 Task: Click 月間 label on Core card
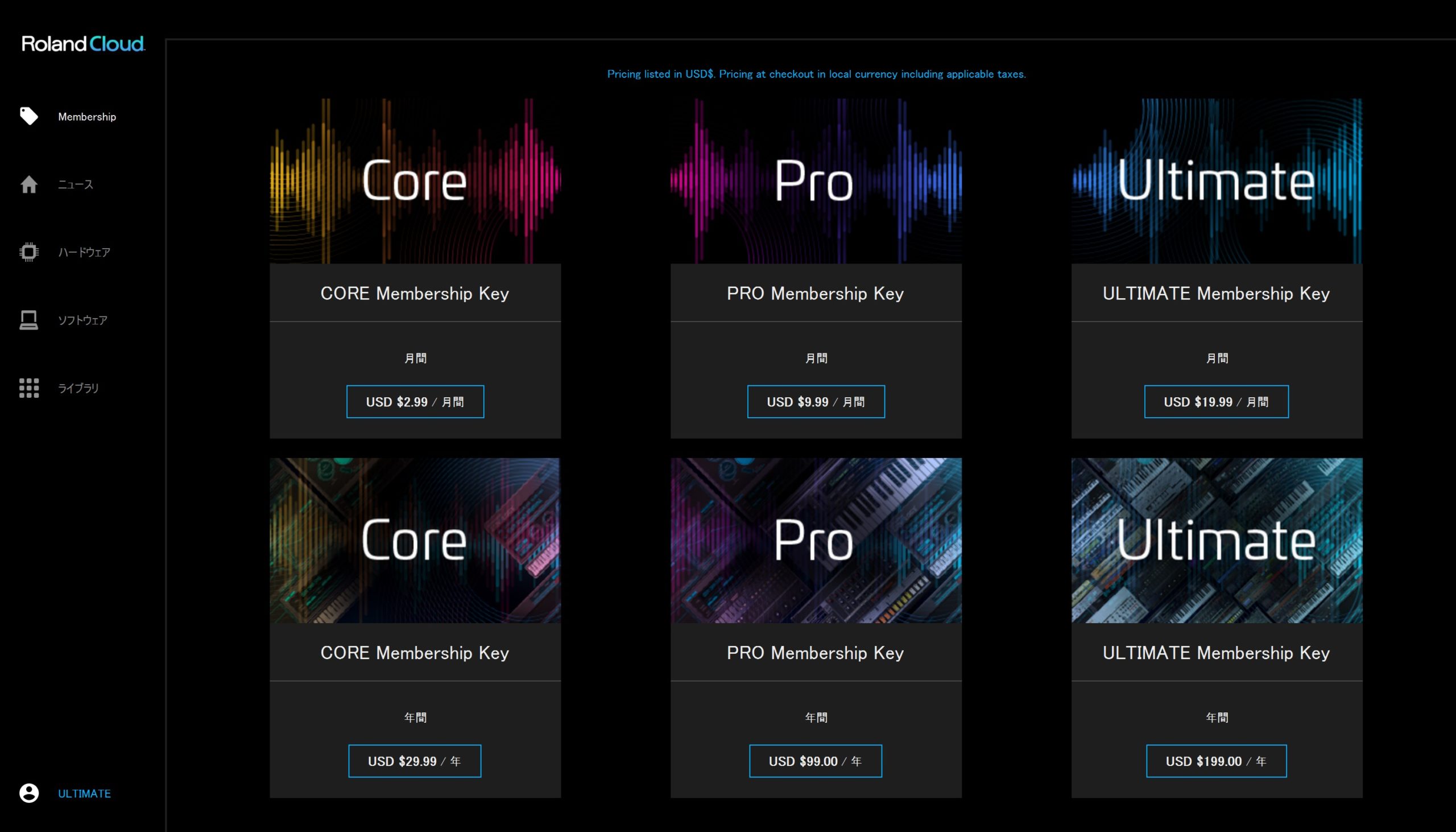coord(415,358)
